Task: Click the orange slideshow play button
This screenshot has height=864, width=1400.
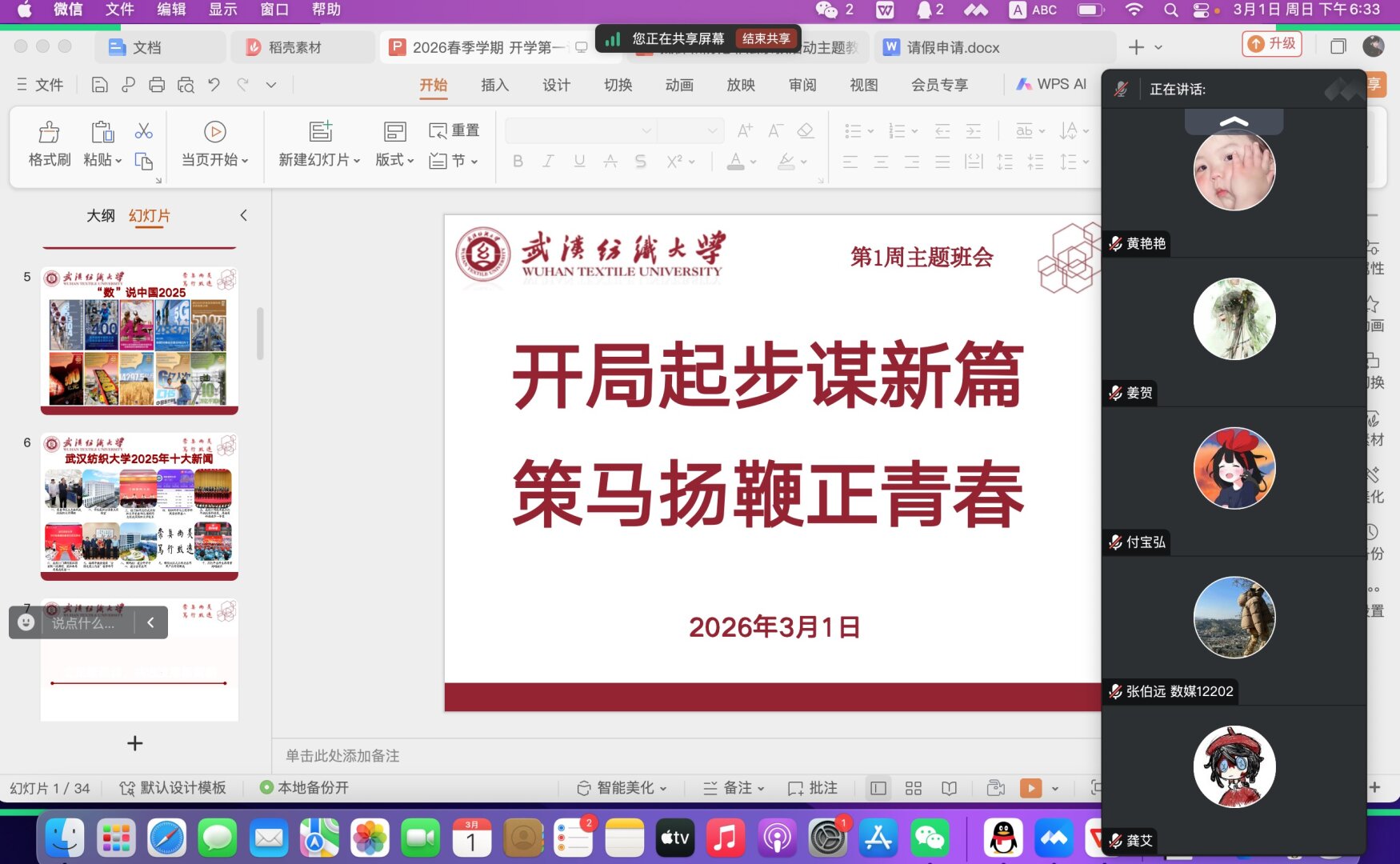Action: (1030, 788)
